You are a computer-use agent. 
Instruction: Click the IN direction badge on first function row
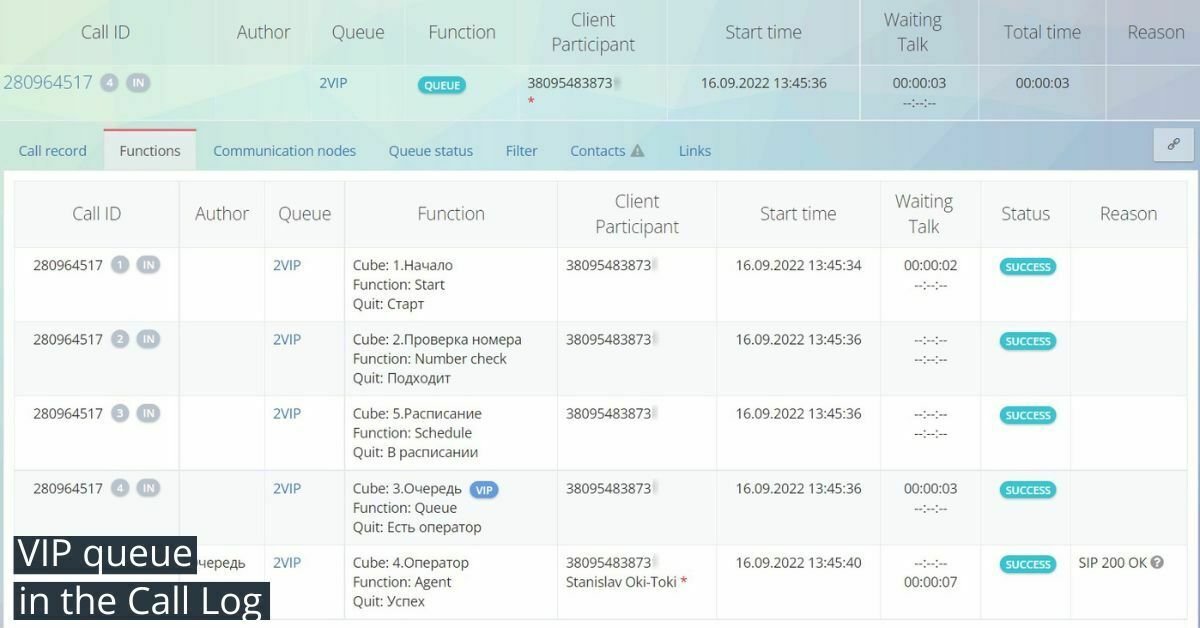(x=147, y=265)
